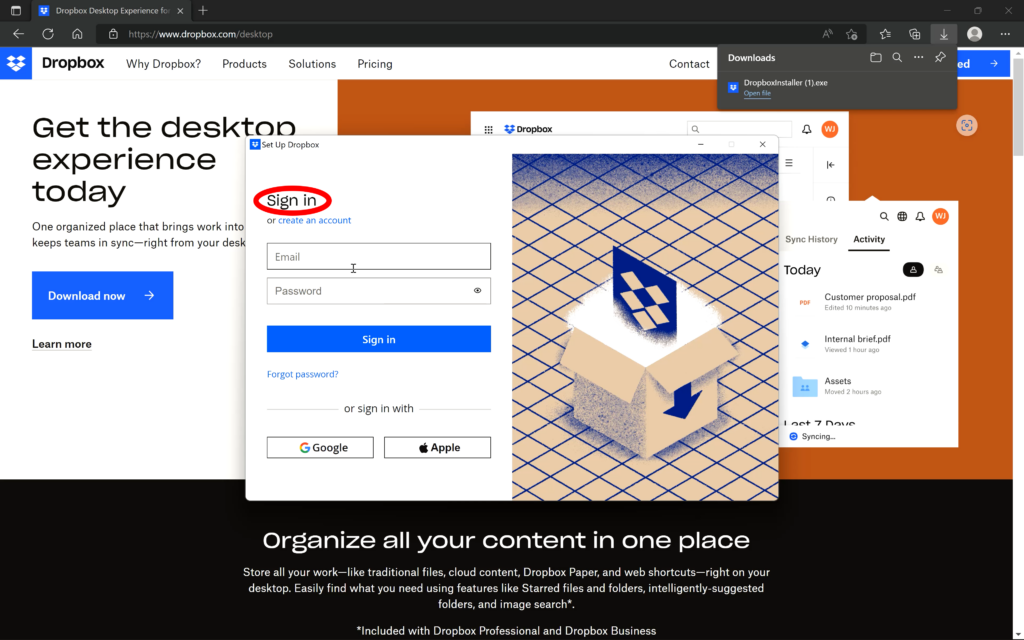Screen dimensions: 1024x640
Task: Click the blue Sign in button
Action: (379, 339)
